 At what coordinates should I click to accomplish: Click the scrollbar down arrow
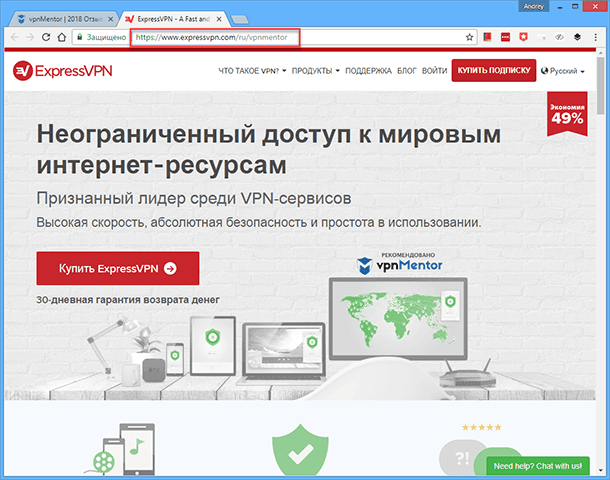(x=601, y=470)
